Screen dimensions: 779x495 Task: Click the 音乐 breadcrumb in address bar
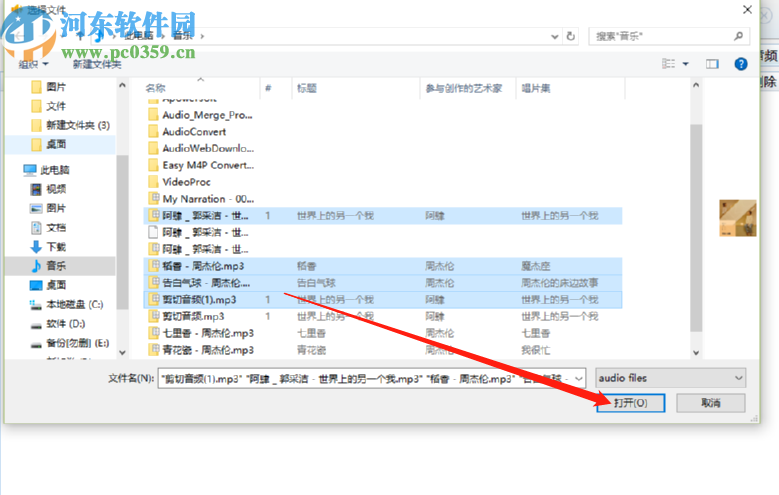click(182, 36)
